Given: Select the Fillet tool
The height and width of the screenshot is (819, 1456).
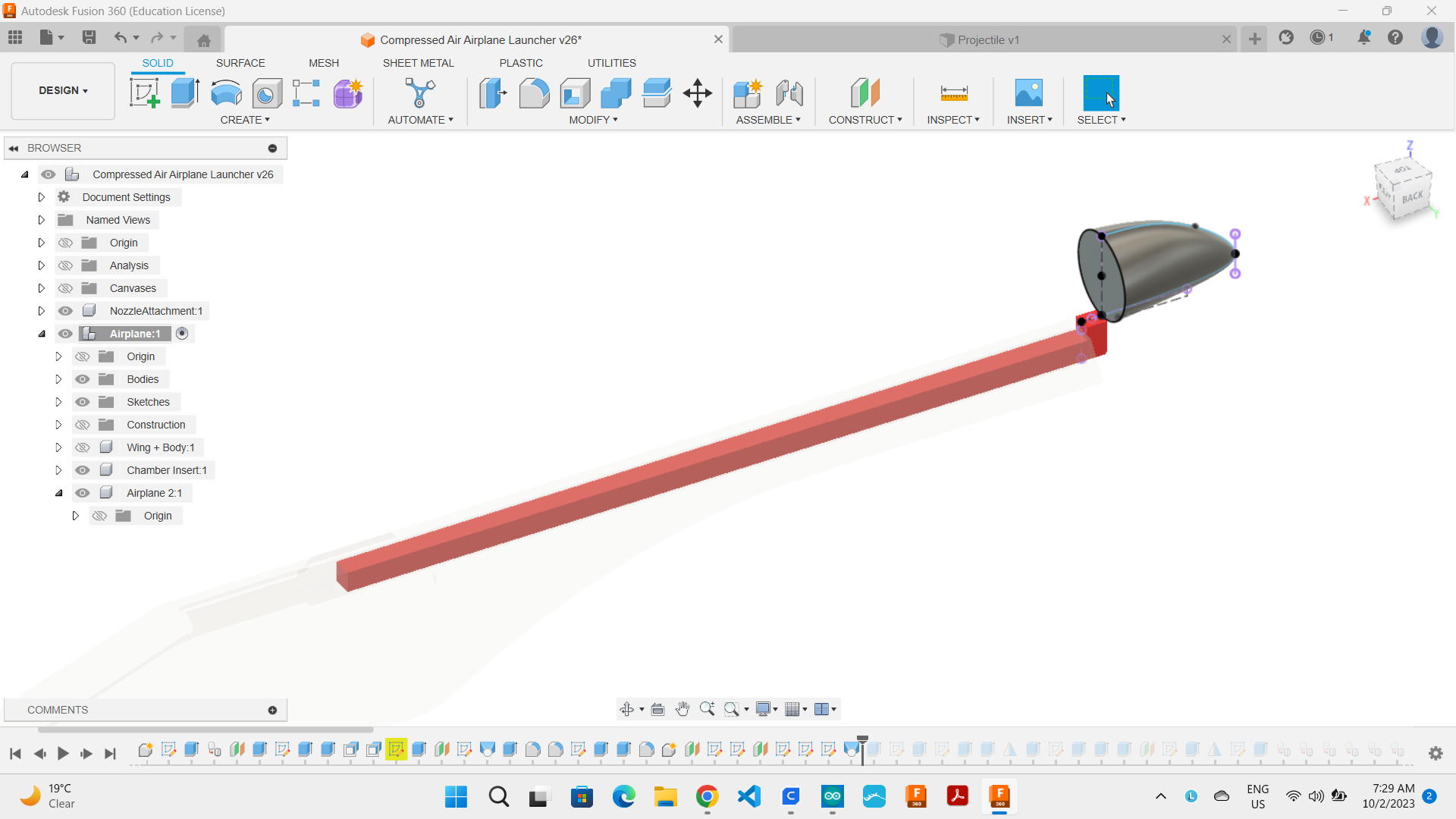Looking at the screenshot, I should click(x=534, y=93).
